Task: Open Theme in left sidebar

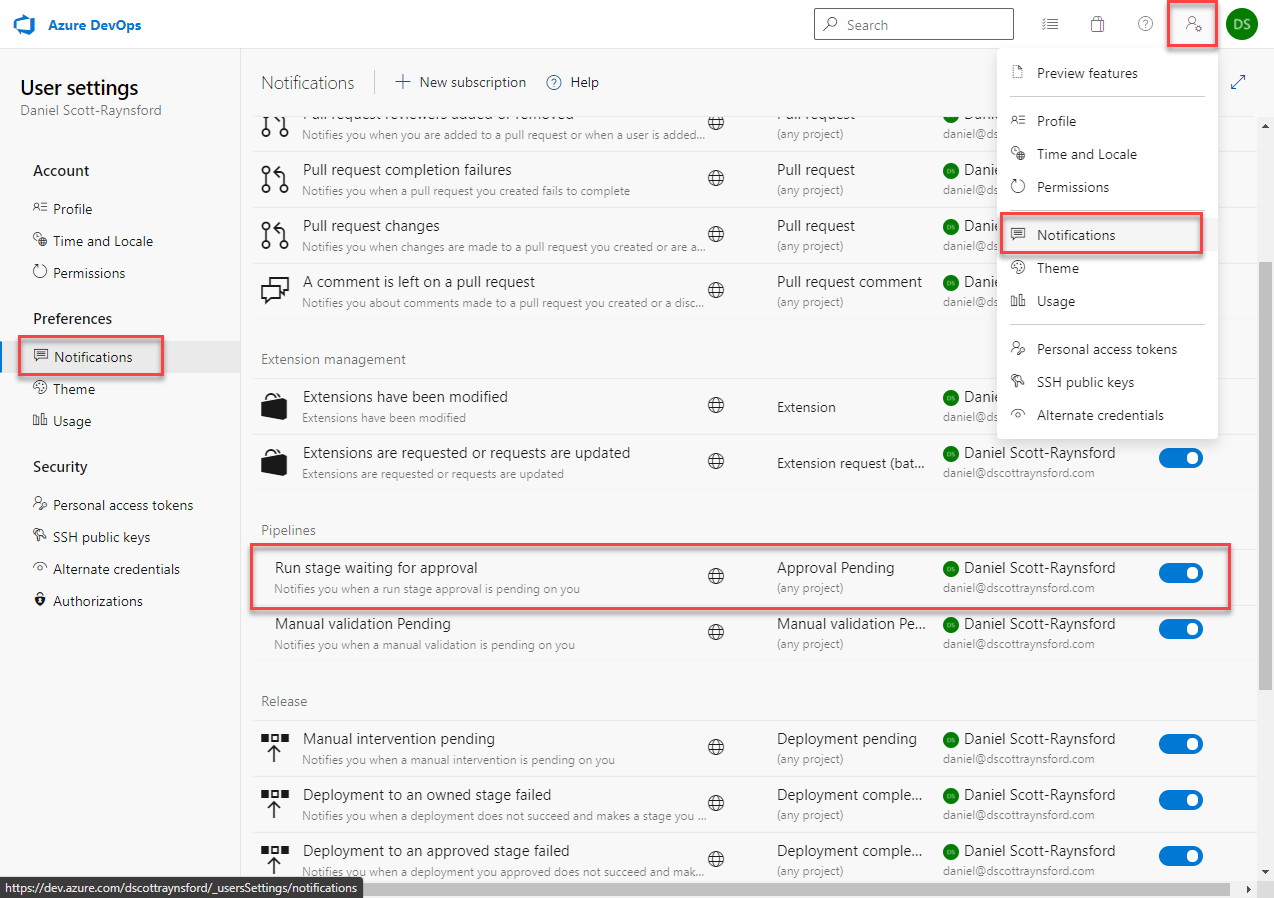Action: pos(120,389)
